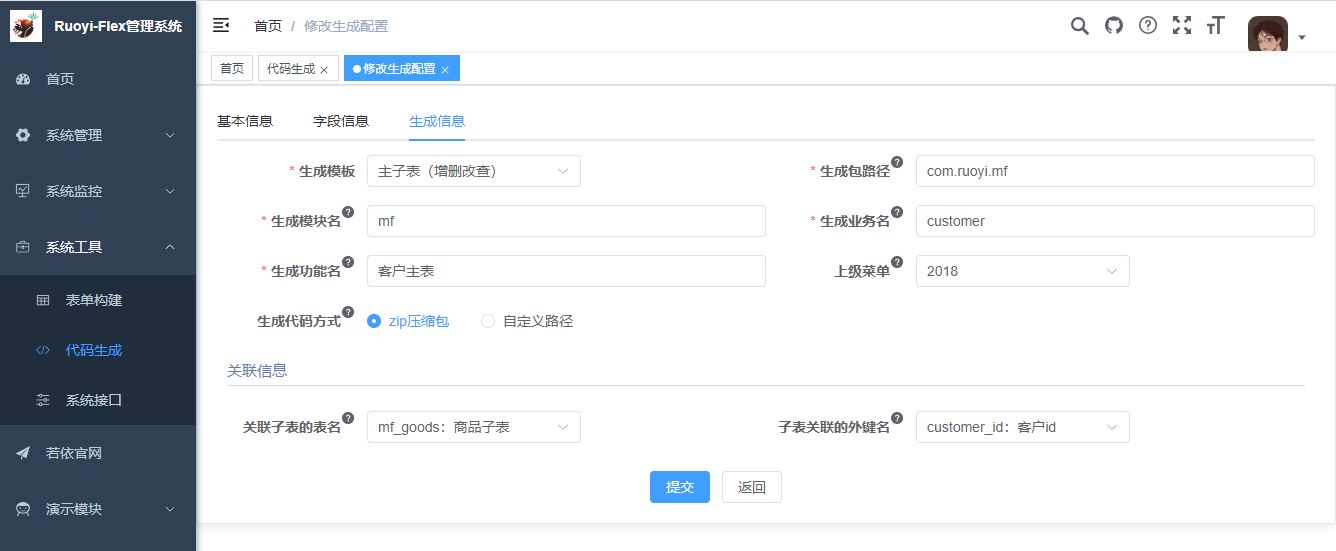1336x551 pixels.
Task: Open 表单构建 in the sidebar
Action: pos(98,300)
